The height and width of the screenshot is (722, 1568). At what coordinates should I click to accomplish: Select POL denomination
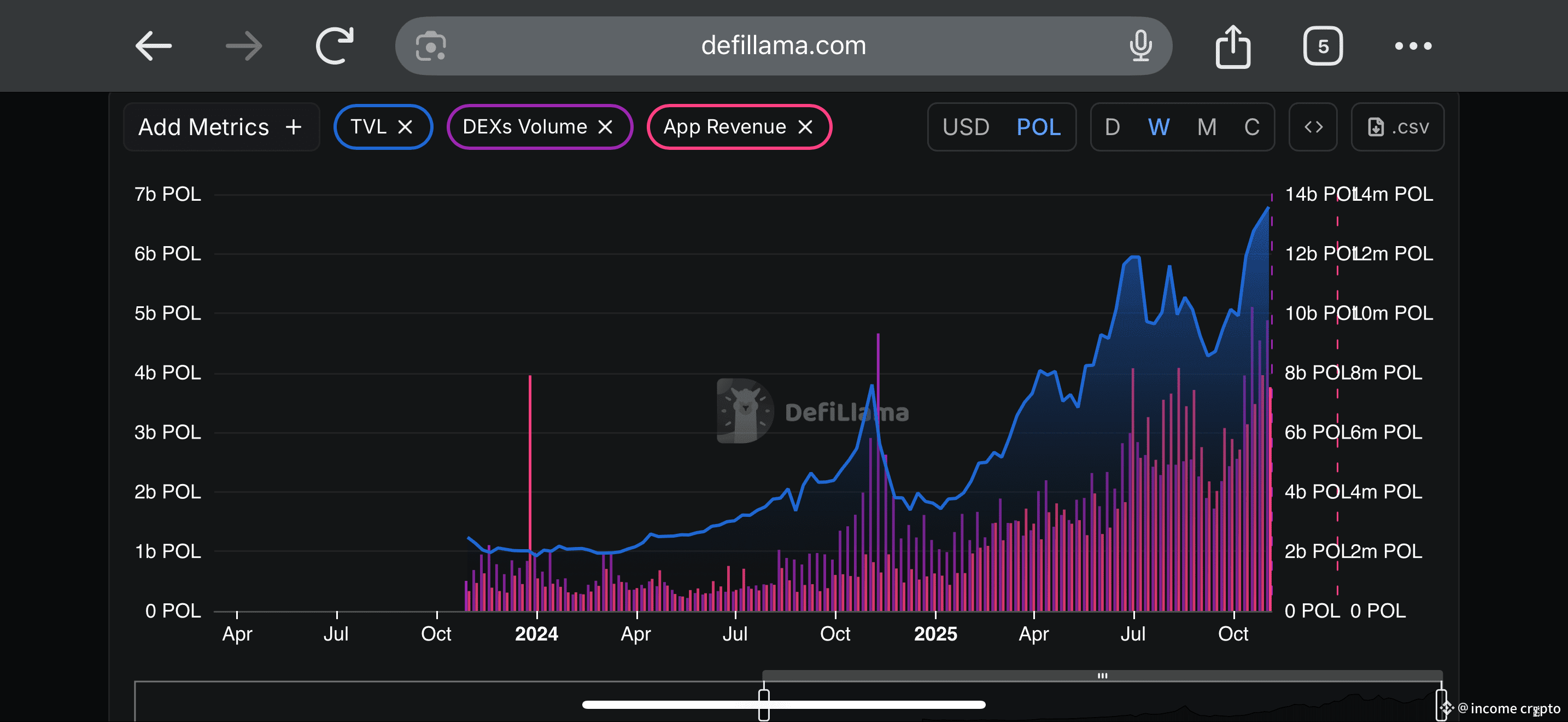click(x=1038, y=127)
